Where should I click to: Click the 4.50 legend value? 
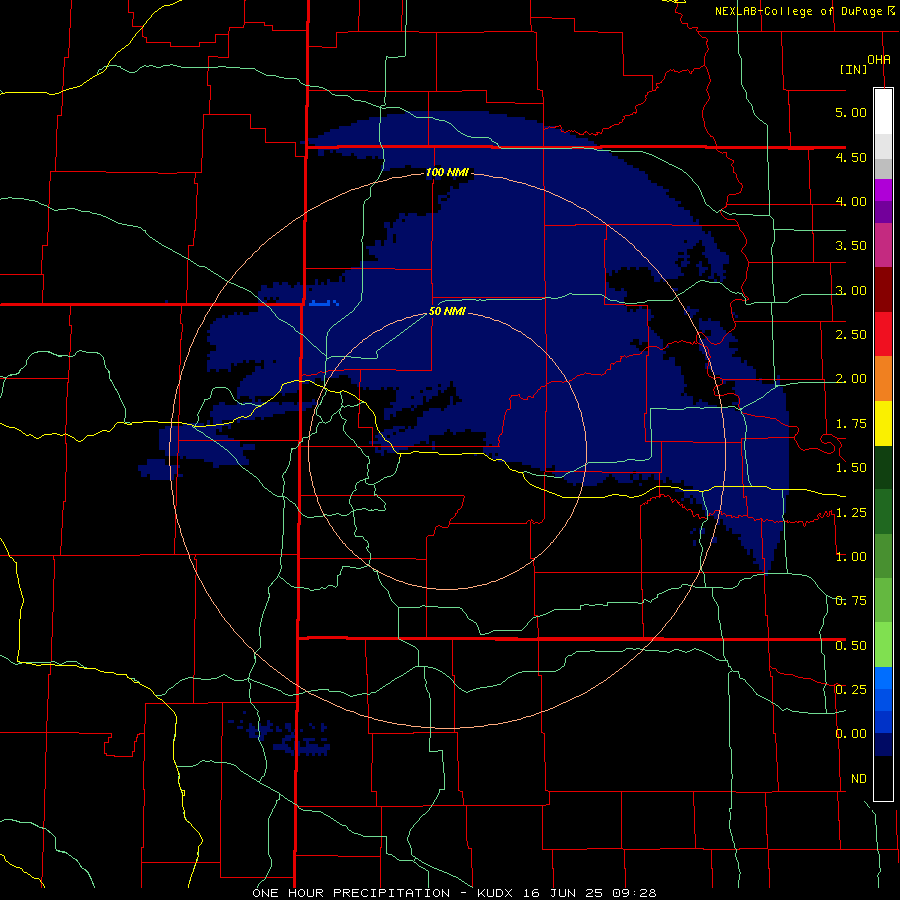tap(851, 157)
